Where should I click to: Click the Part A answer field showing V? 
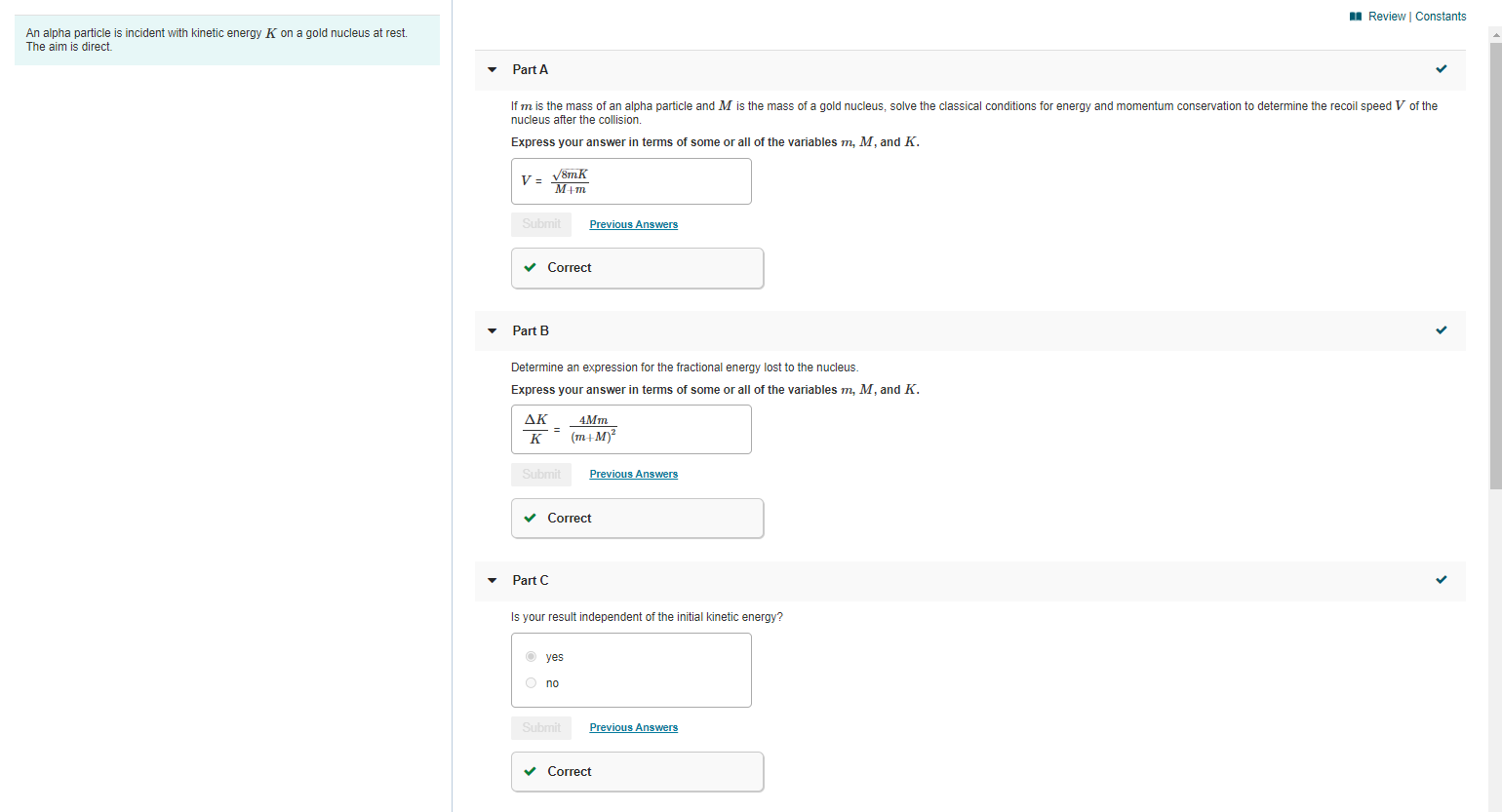coord(631,180)
